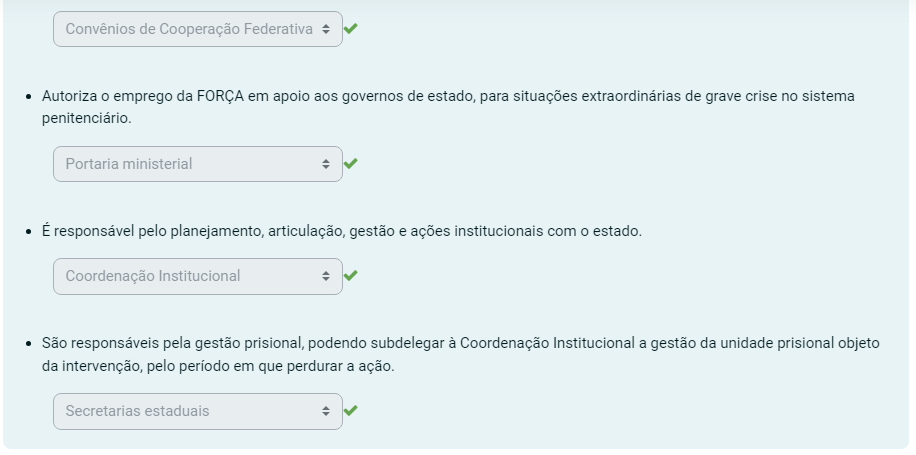Click the green checkmark beside Secretarias estaduais
Image resolution: width=916 pixels, height=455 pixels.
click(x=350, y=411)
